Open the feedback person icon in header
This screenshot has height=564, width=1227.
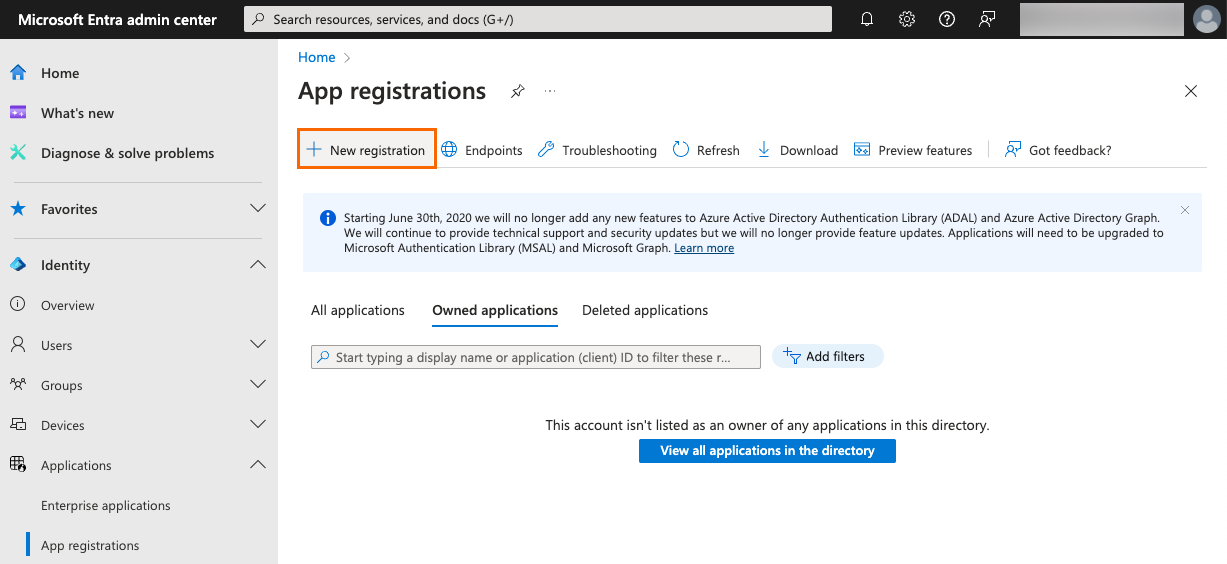(987, 19)
